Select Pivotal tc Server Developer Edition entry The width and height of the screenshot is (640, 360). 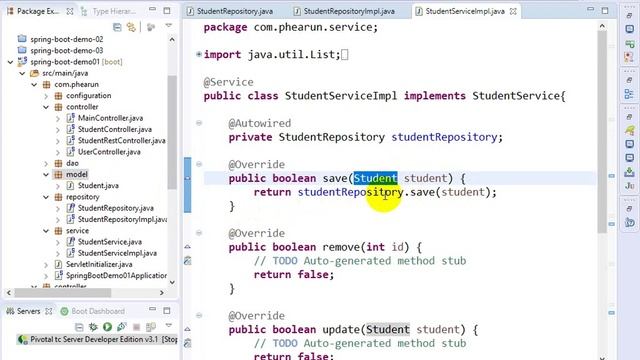pyautogui.click(x=97, y=339)
